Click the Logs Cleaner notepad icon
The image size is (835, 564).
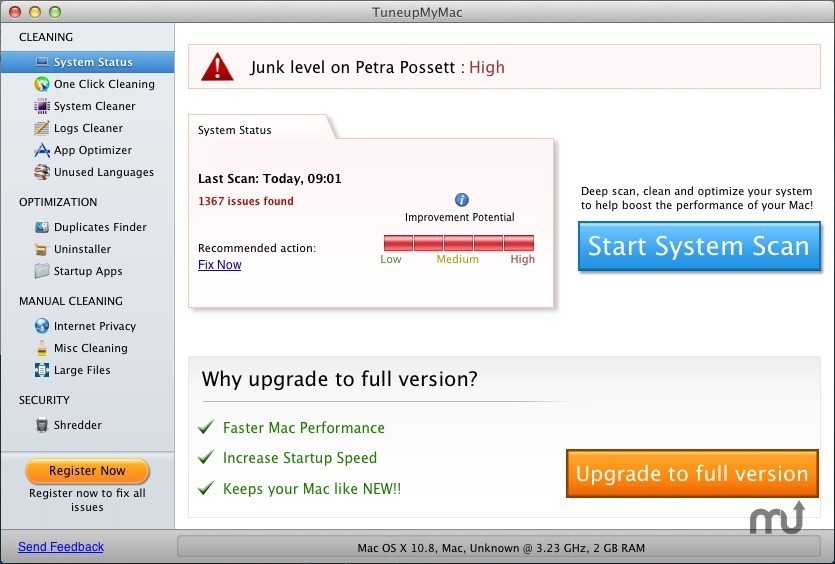[42, 128]
